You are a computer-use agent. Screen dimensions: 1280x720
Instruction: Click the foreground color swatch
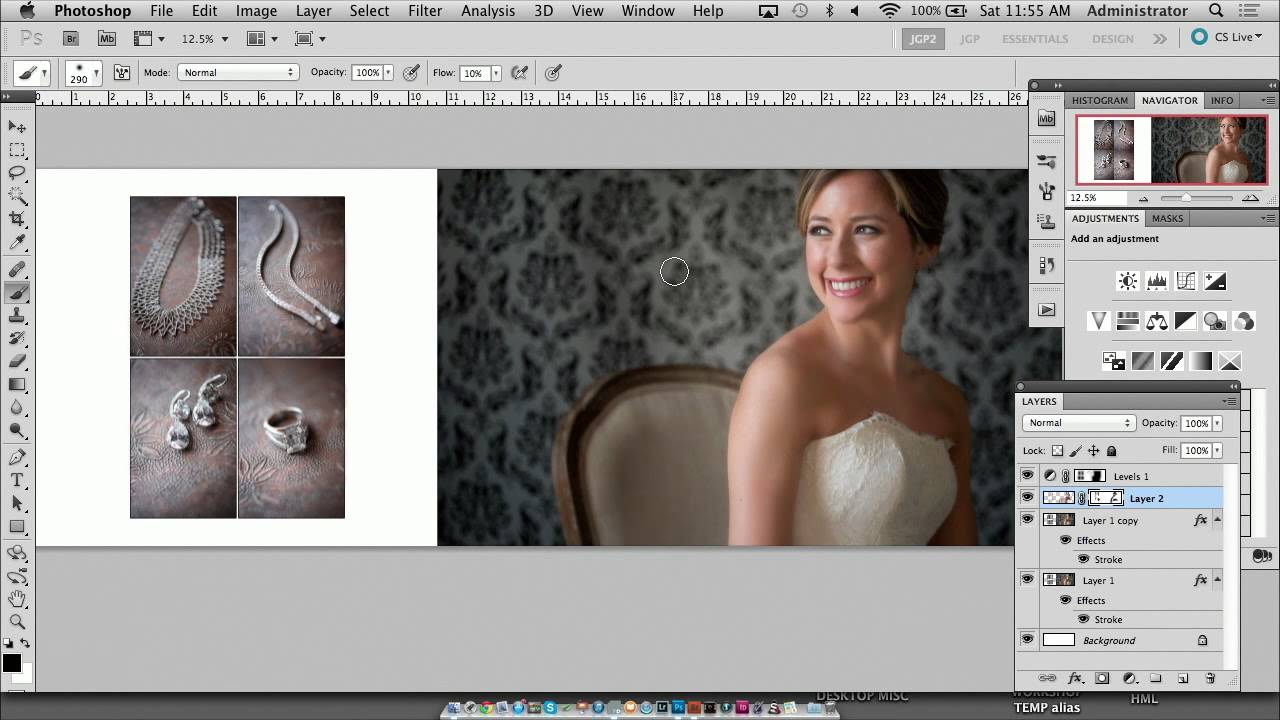tap(11, 663)
